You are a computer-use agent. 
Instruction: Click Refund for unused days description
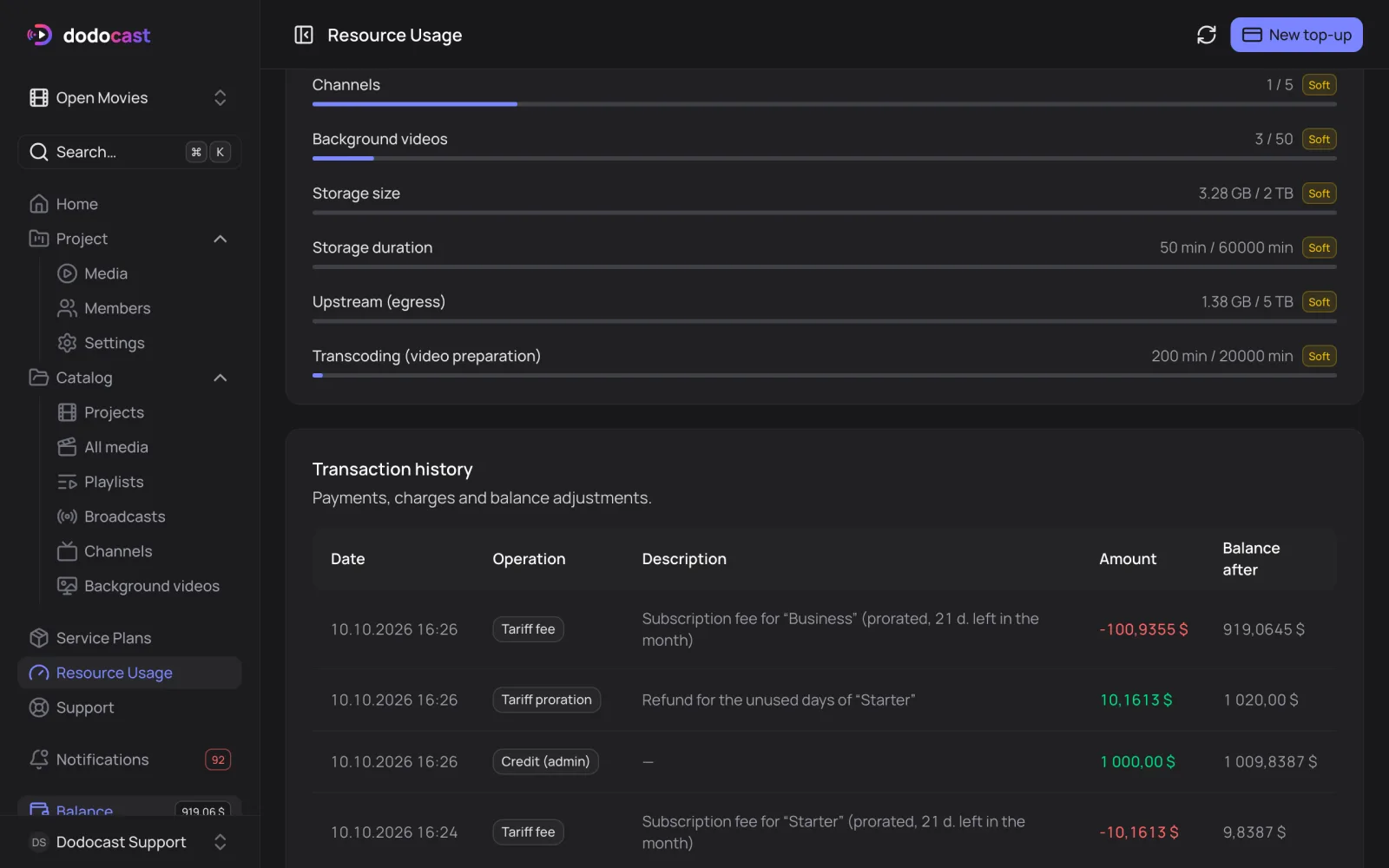tap(778, 700)
